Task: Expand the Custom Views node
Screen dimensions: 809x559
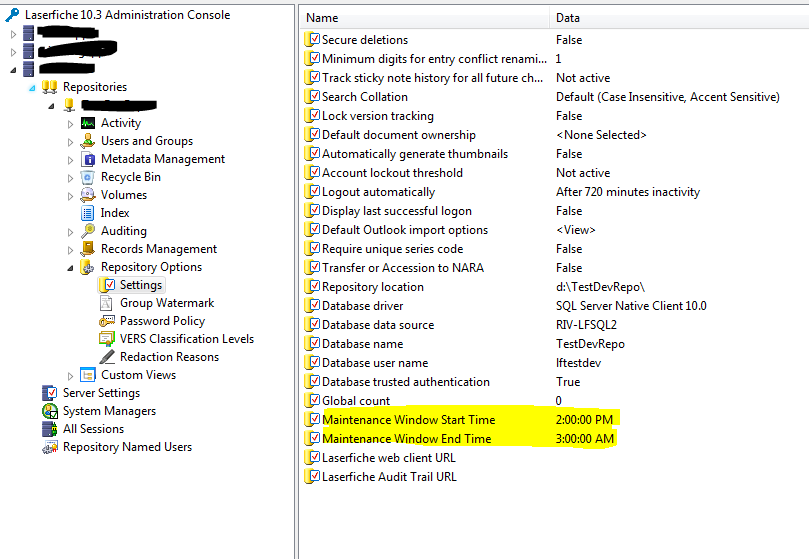Action: 70,376
